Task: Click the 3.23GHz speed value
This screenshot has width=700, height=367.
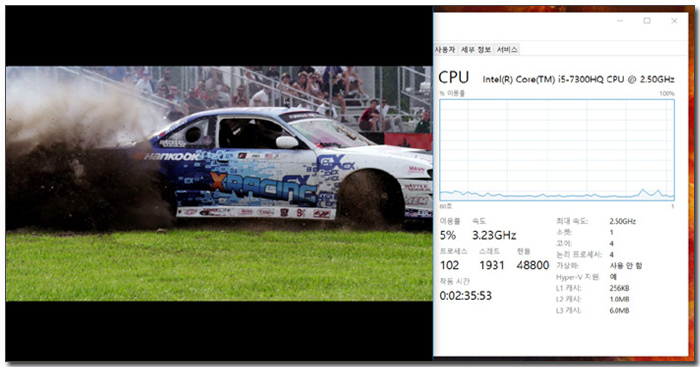Action: point(494,235)
